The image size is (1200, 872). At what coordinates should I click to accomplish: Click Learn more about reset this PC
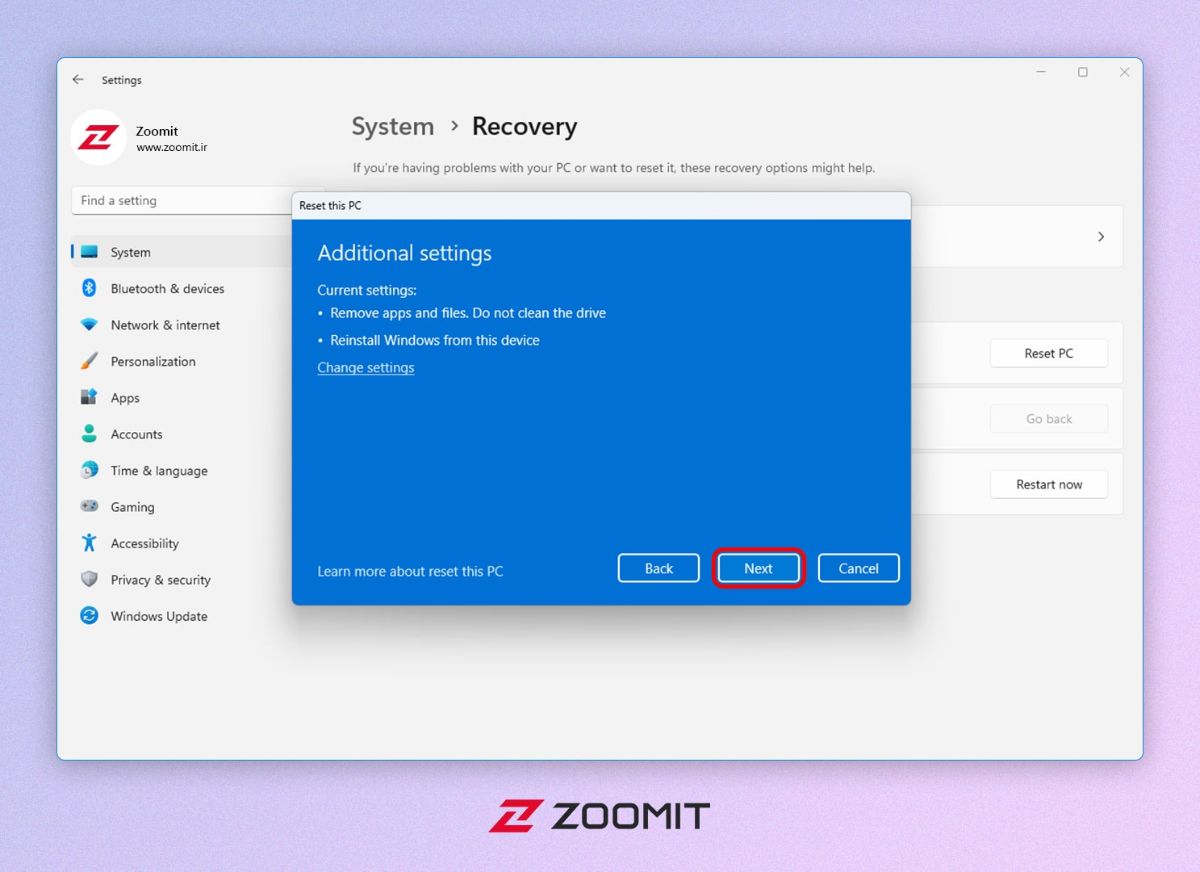click(x=410, y=570)
